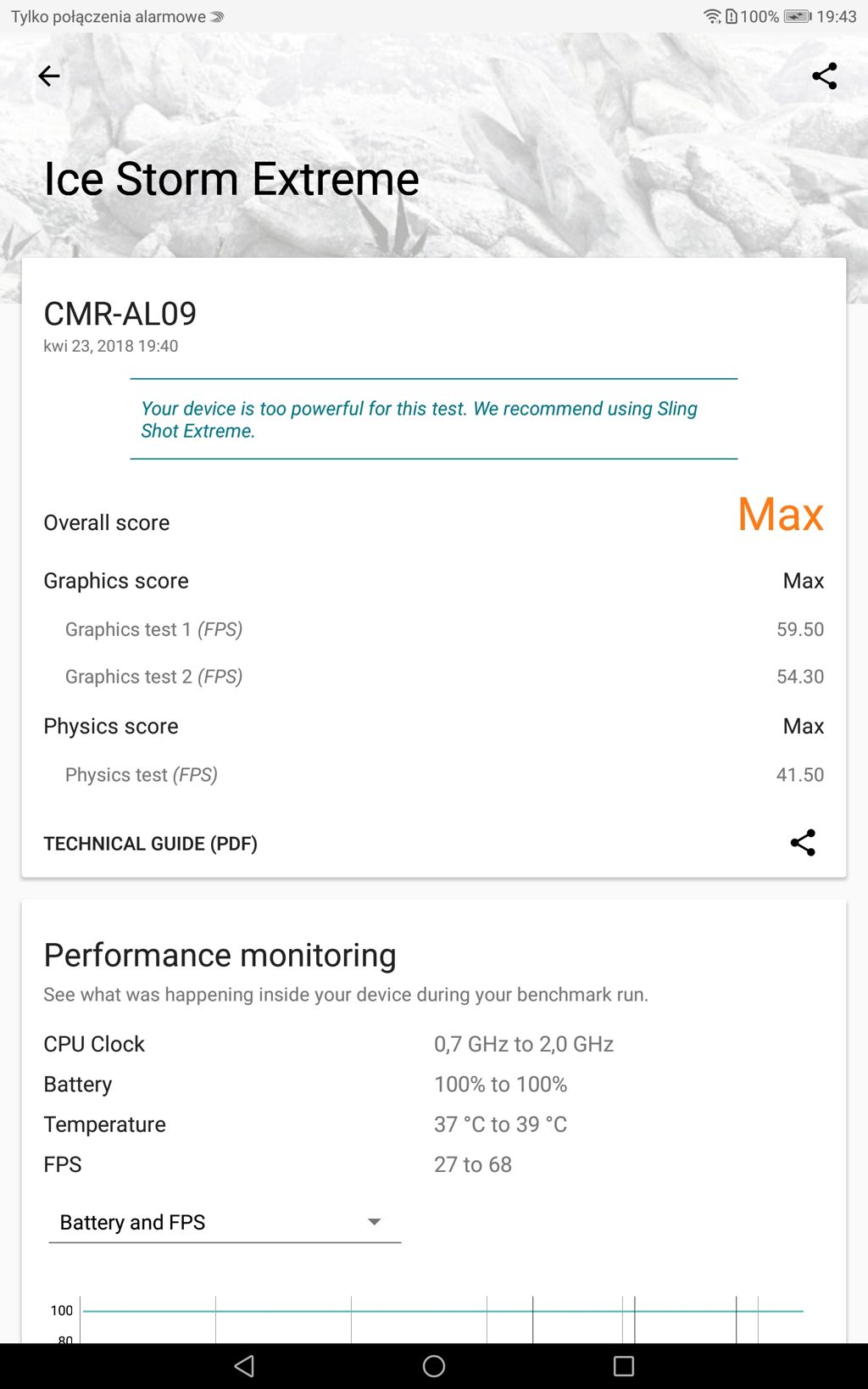Tap the Sling Shot Extreme recommendation text

coord(419,420)
